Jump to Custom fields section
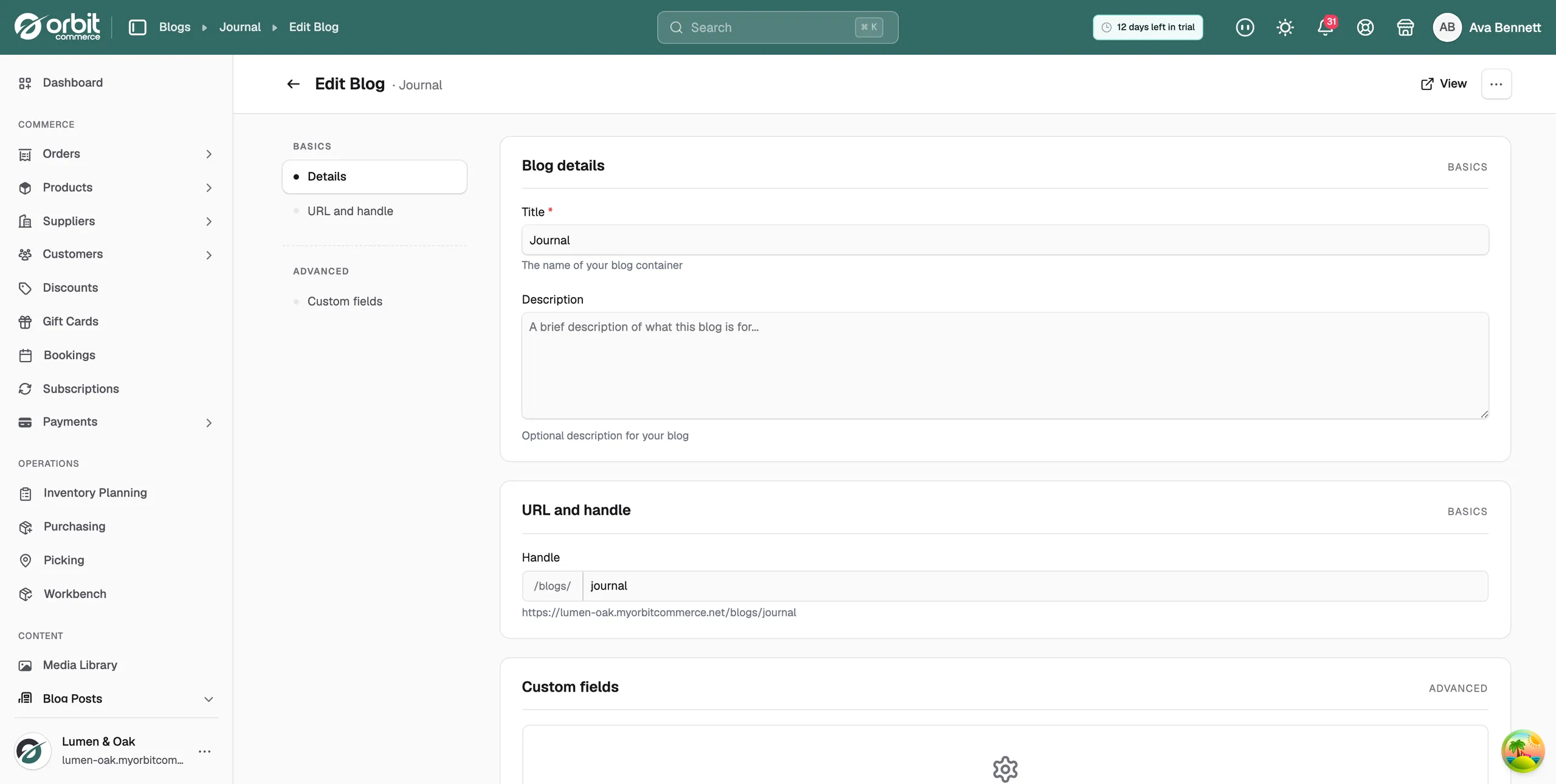This screenshot has width=1556, height=784. 345,301
